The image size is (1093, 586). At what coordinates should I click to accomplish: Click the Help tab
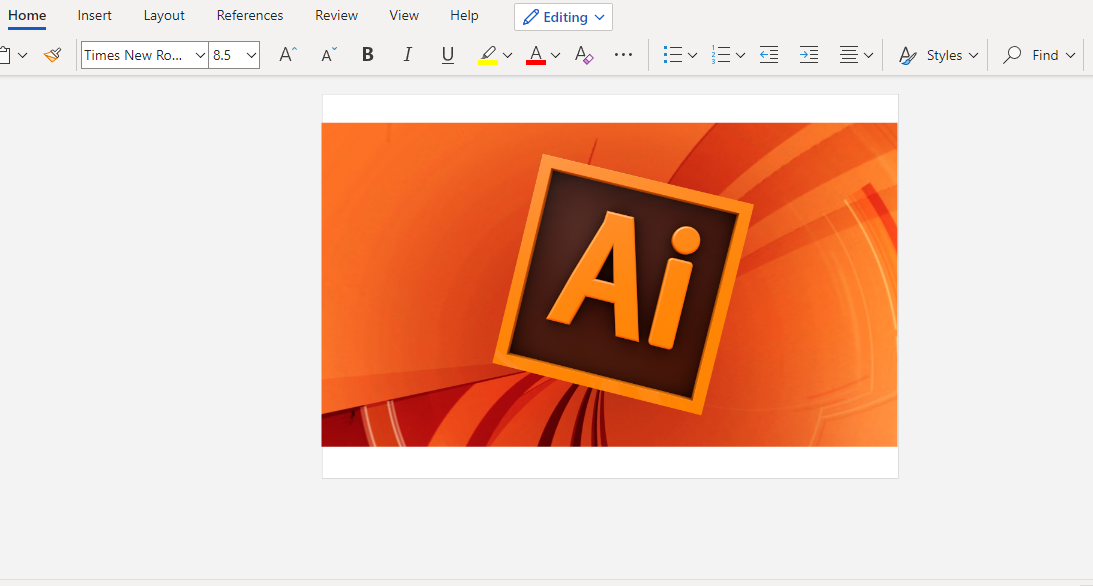[x=464, y=15]
